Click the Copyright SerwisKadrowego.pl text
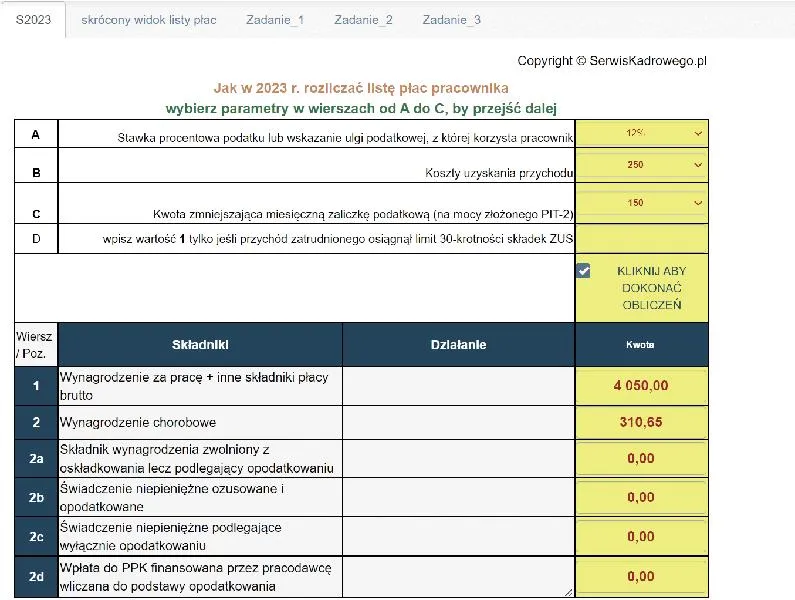Viewport: 795px width, 600px height. click(x=612, y=61)
